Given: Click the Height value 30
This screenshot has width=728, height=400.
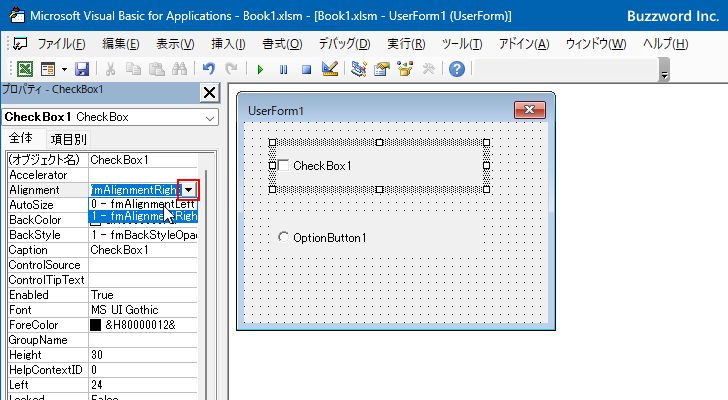Looking at the screenshot, I should point(143,355).
